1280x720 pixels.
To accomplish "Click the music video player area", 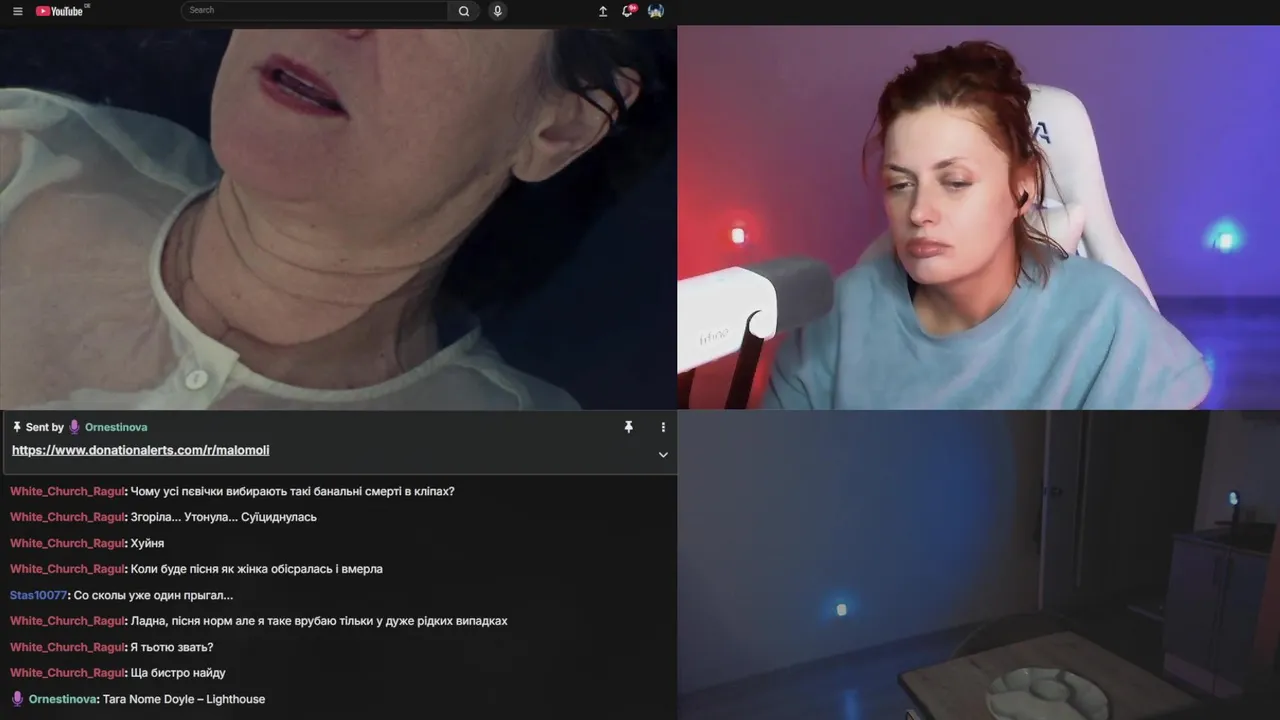I will 338,218.
